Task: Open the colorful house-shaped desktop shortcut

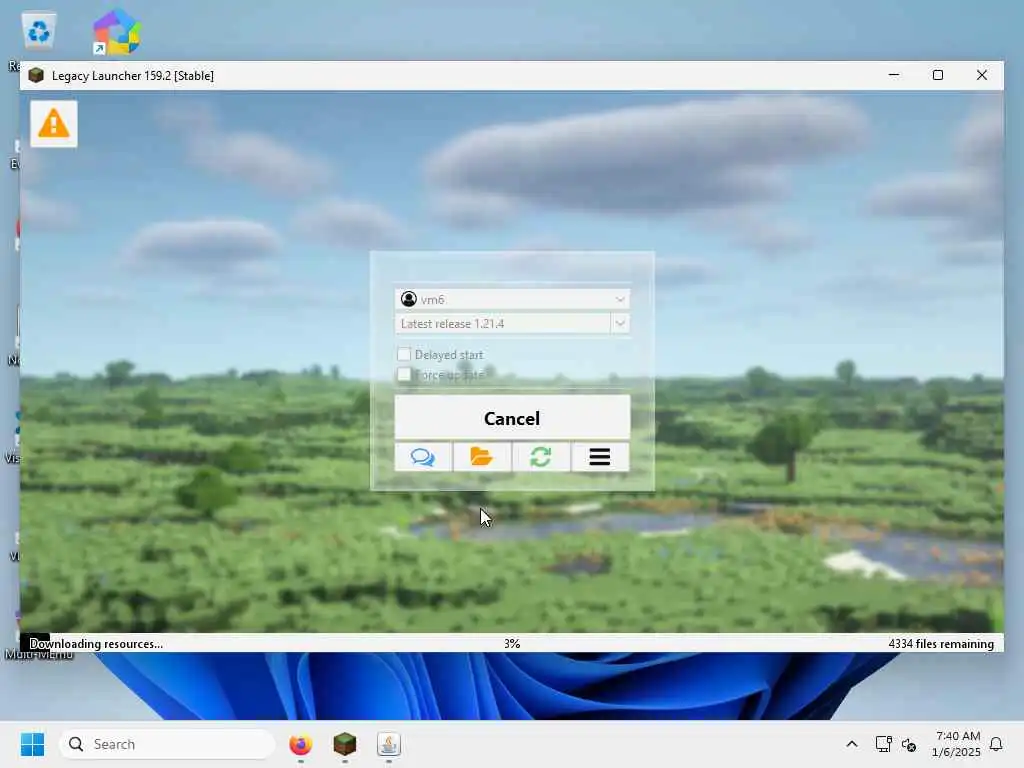Action: coord(116,31)
